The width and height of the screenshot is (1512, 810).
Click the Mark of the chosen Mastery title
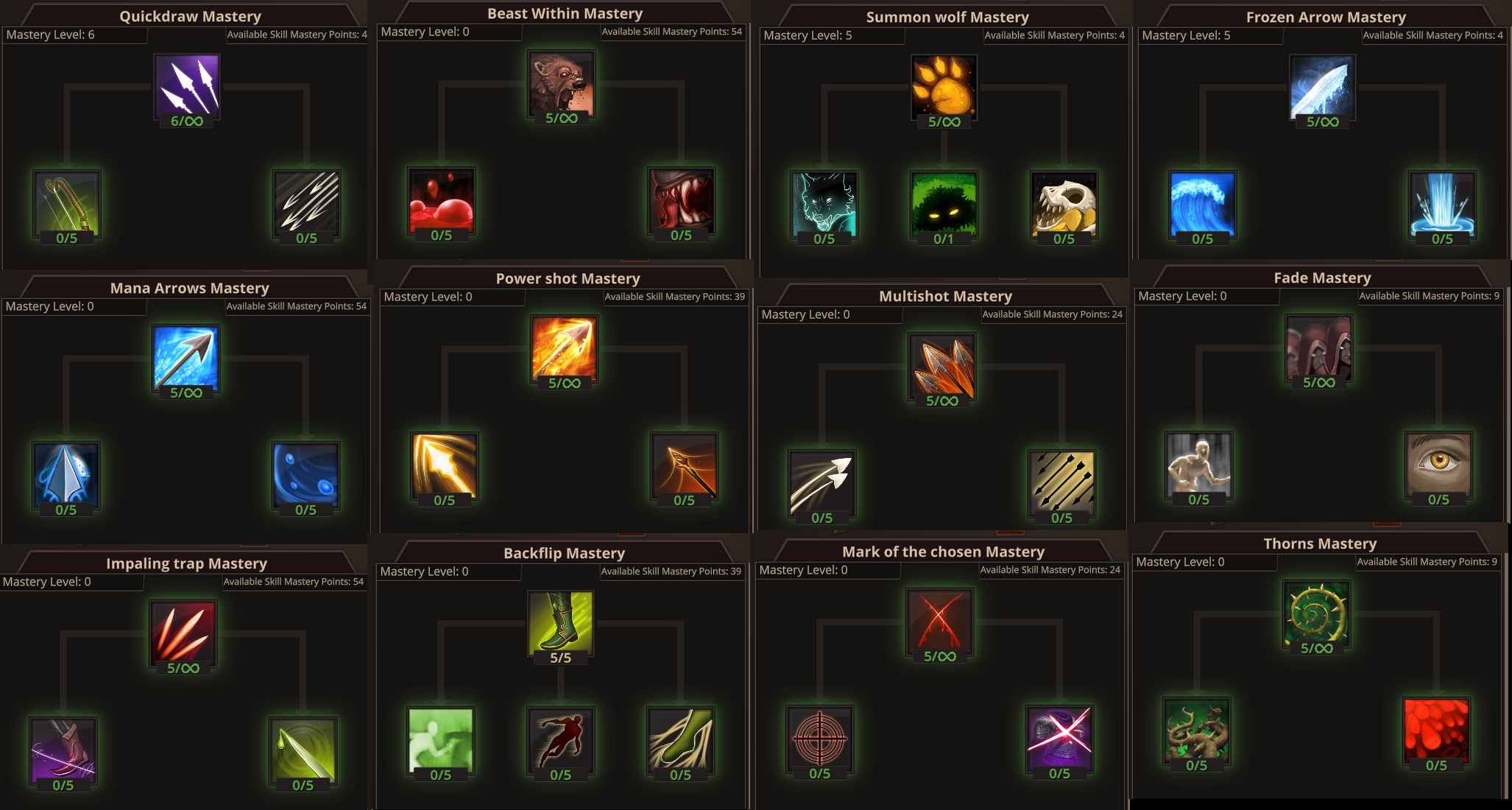(943, 552)
